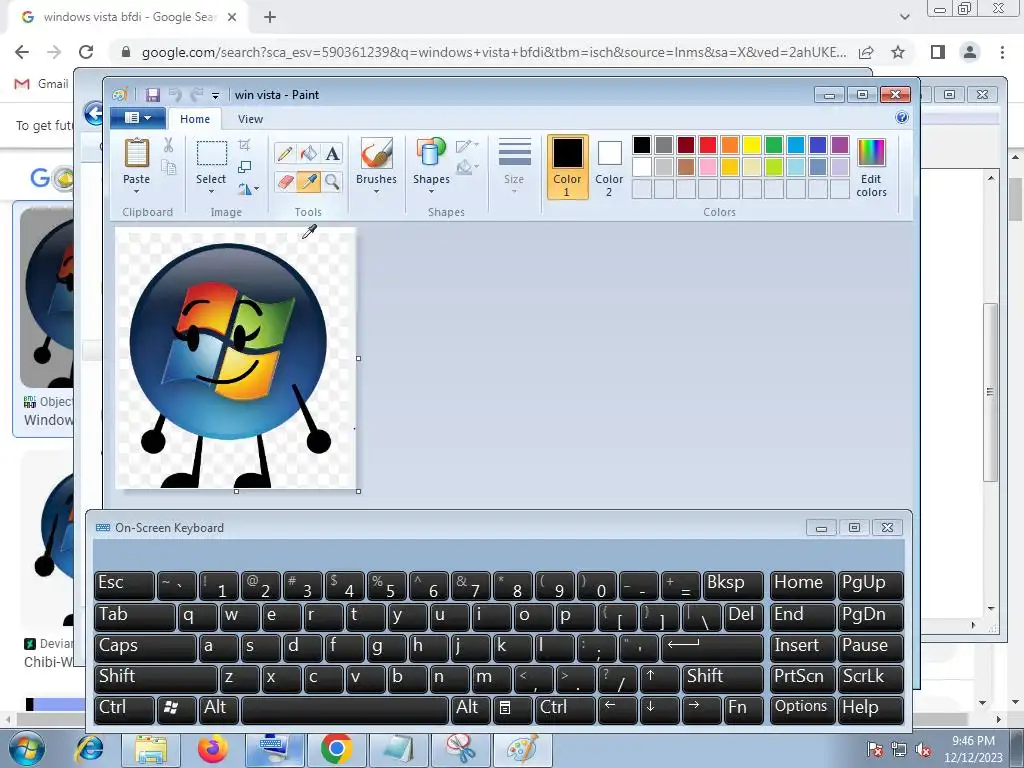This screenshot has width=1024, height=768.
Task: Click the rectangular Select tool icon
Action: tap(212, 154)
